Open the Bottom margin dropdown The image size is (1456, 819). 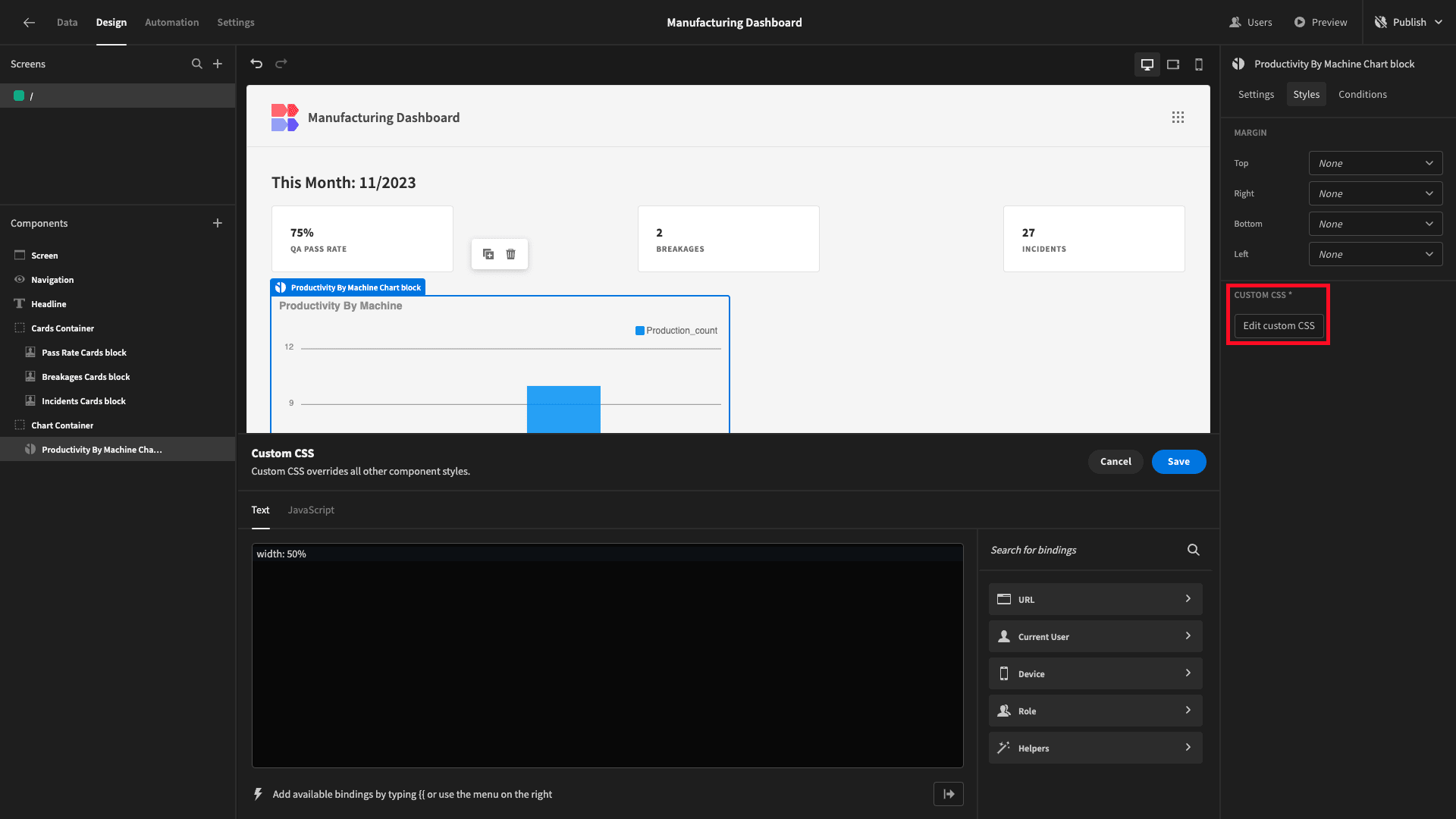pos(1376,224)
